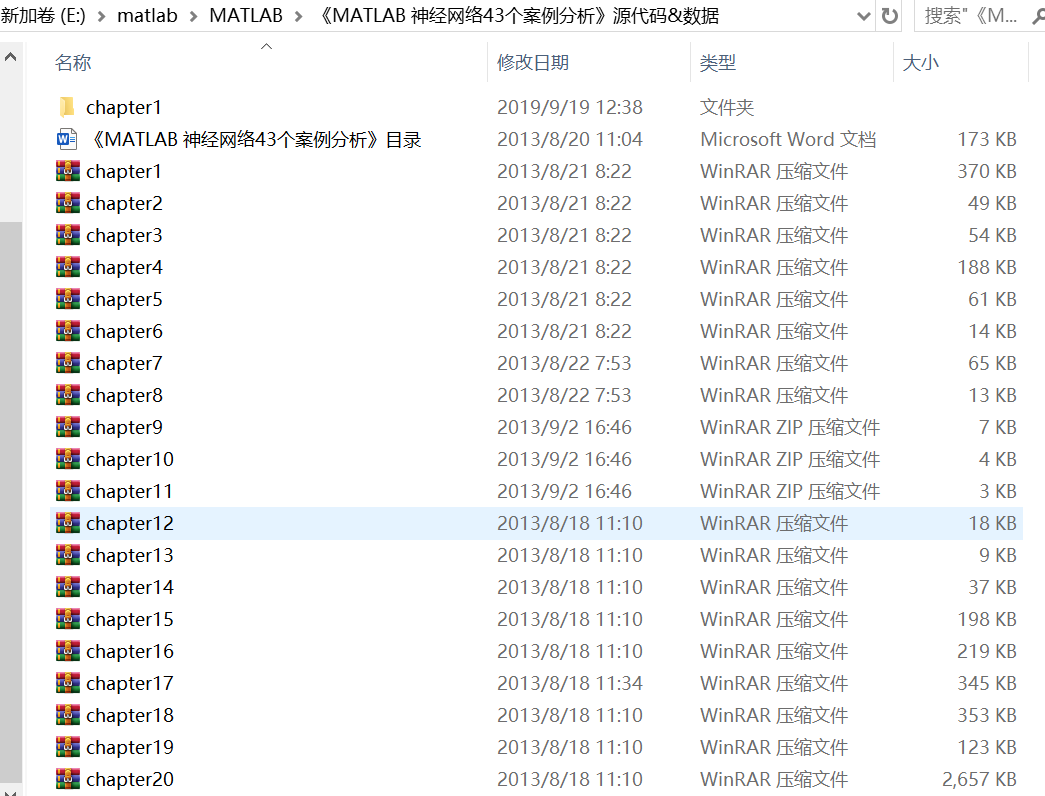Refresh the folder with the reload icon
Viewport: 1045px width, 796px height.
tap(889, 15)
